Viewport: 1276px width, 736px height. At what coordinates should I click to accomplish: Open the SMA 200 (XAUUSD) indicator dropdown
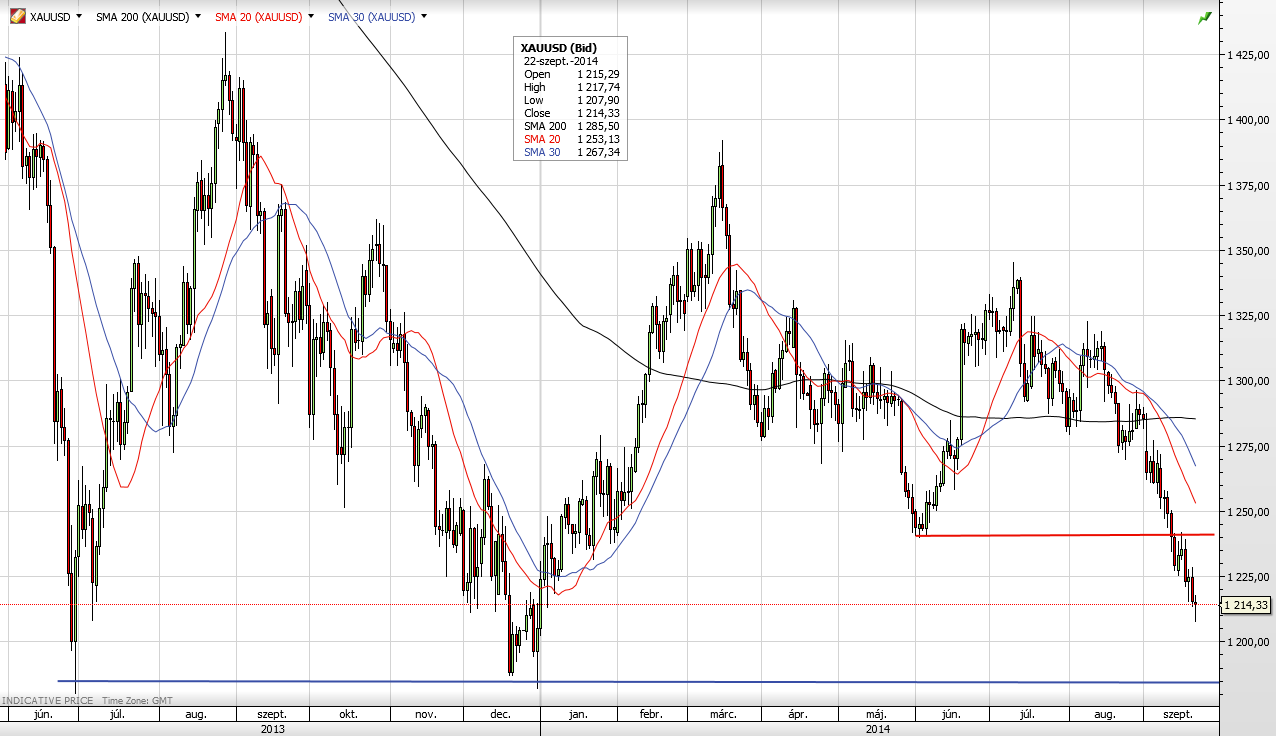pyautogui.click(x=198, y=17)
